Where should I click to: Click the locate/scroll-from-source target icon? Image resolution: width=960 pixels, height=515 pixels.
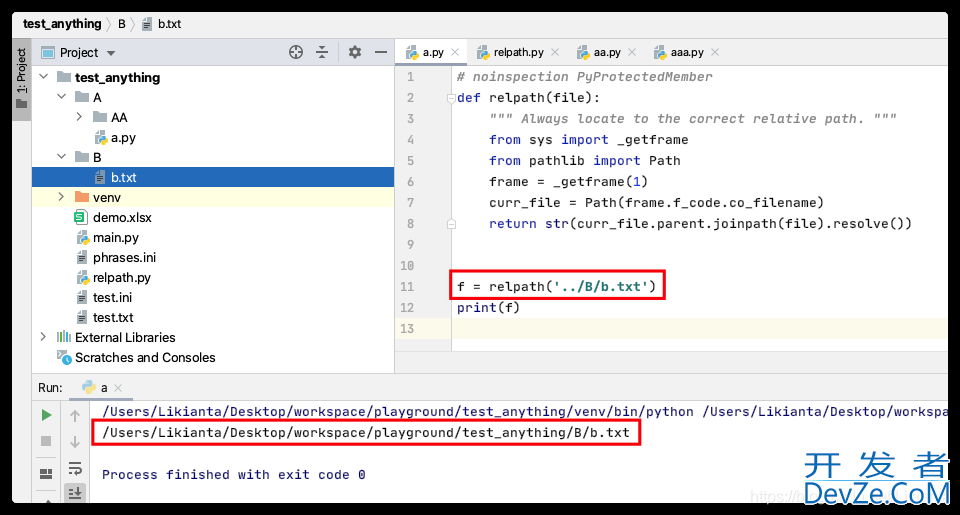coord(296,53)
